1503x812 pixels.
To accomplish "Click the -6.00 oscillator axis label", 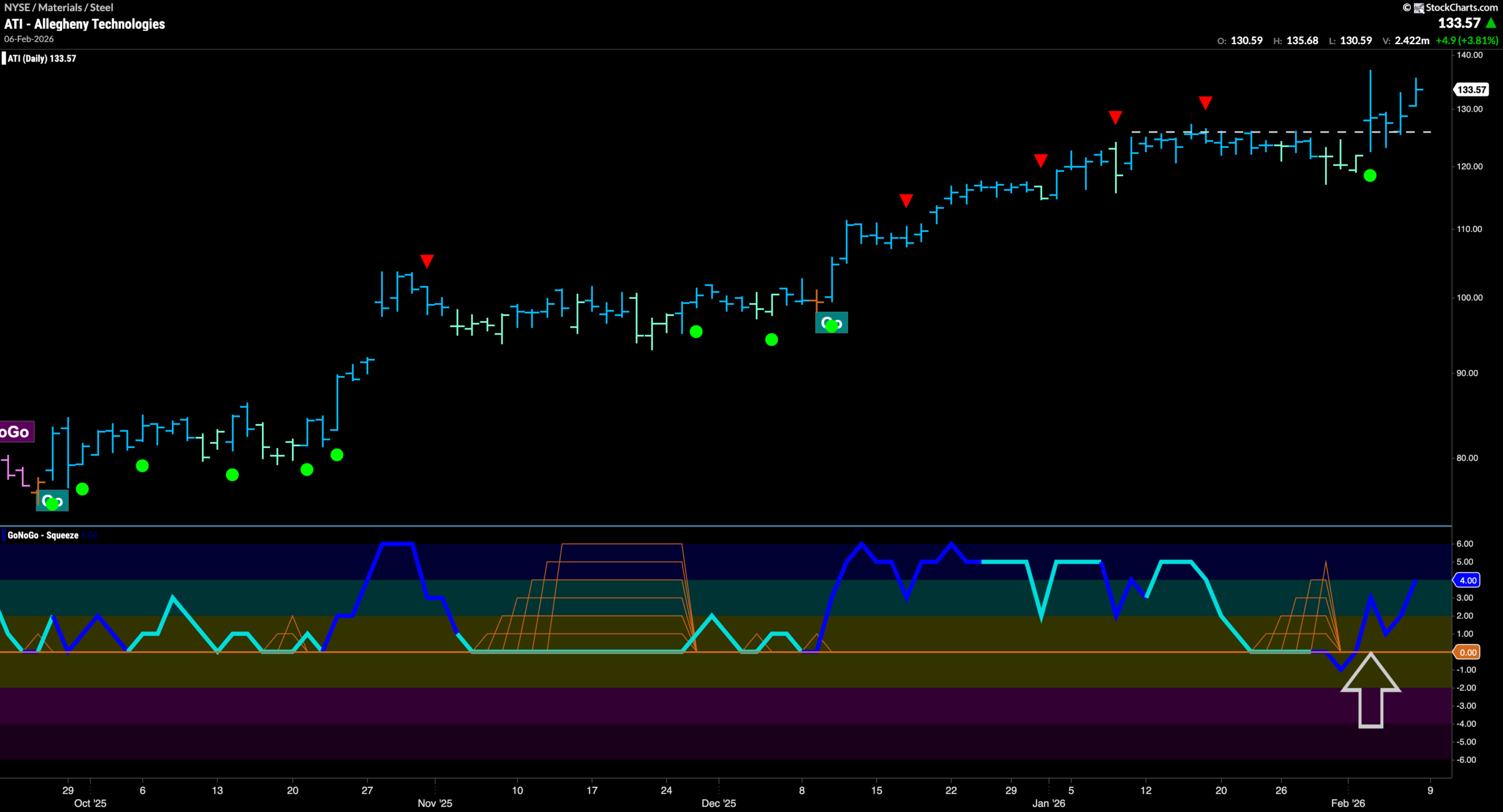I will [x=1466, y=760].
